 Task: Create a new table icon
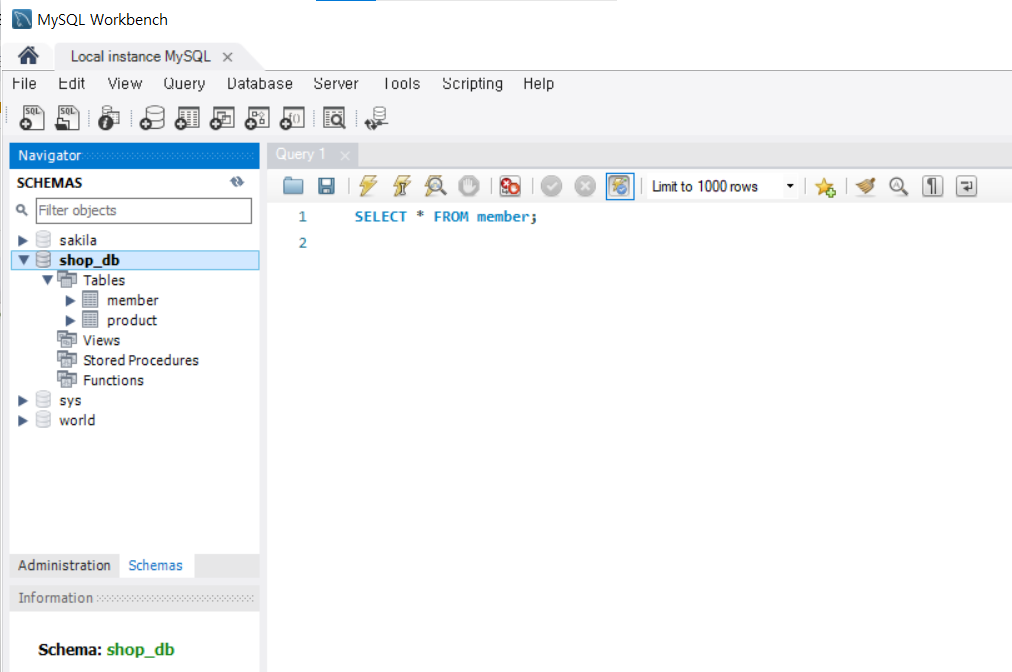coord(187,118)
